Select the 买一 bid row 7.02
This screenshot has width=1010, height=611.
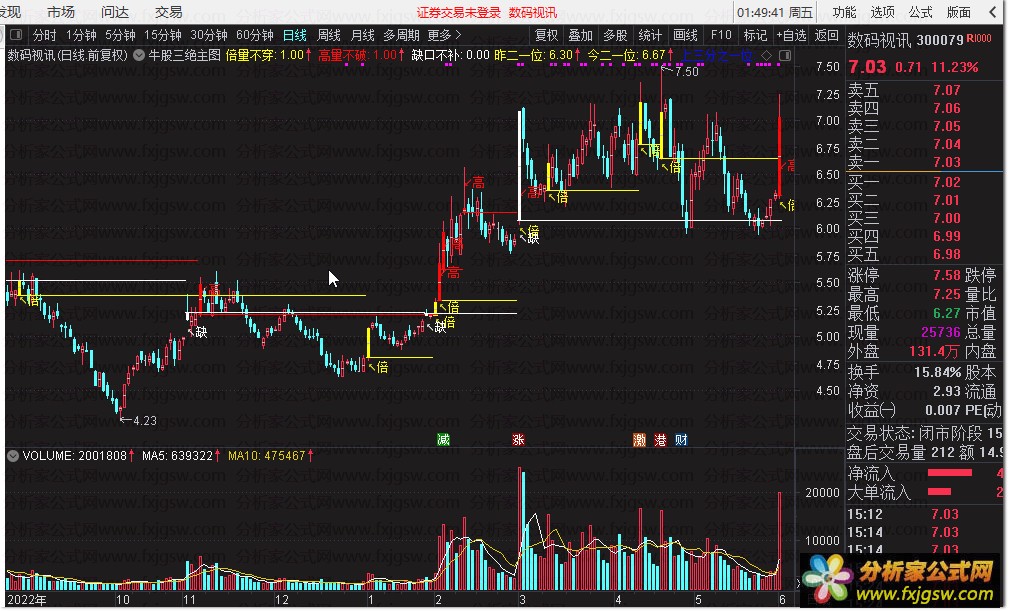tap(924, 182)
